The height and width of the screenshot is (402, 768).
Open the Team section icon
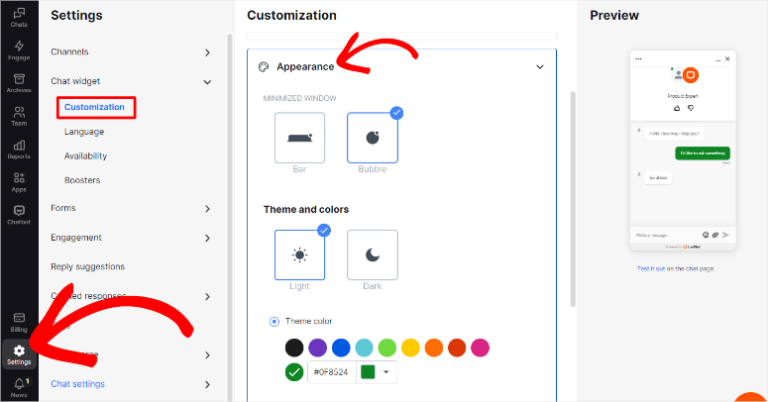[18, 115]
